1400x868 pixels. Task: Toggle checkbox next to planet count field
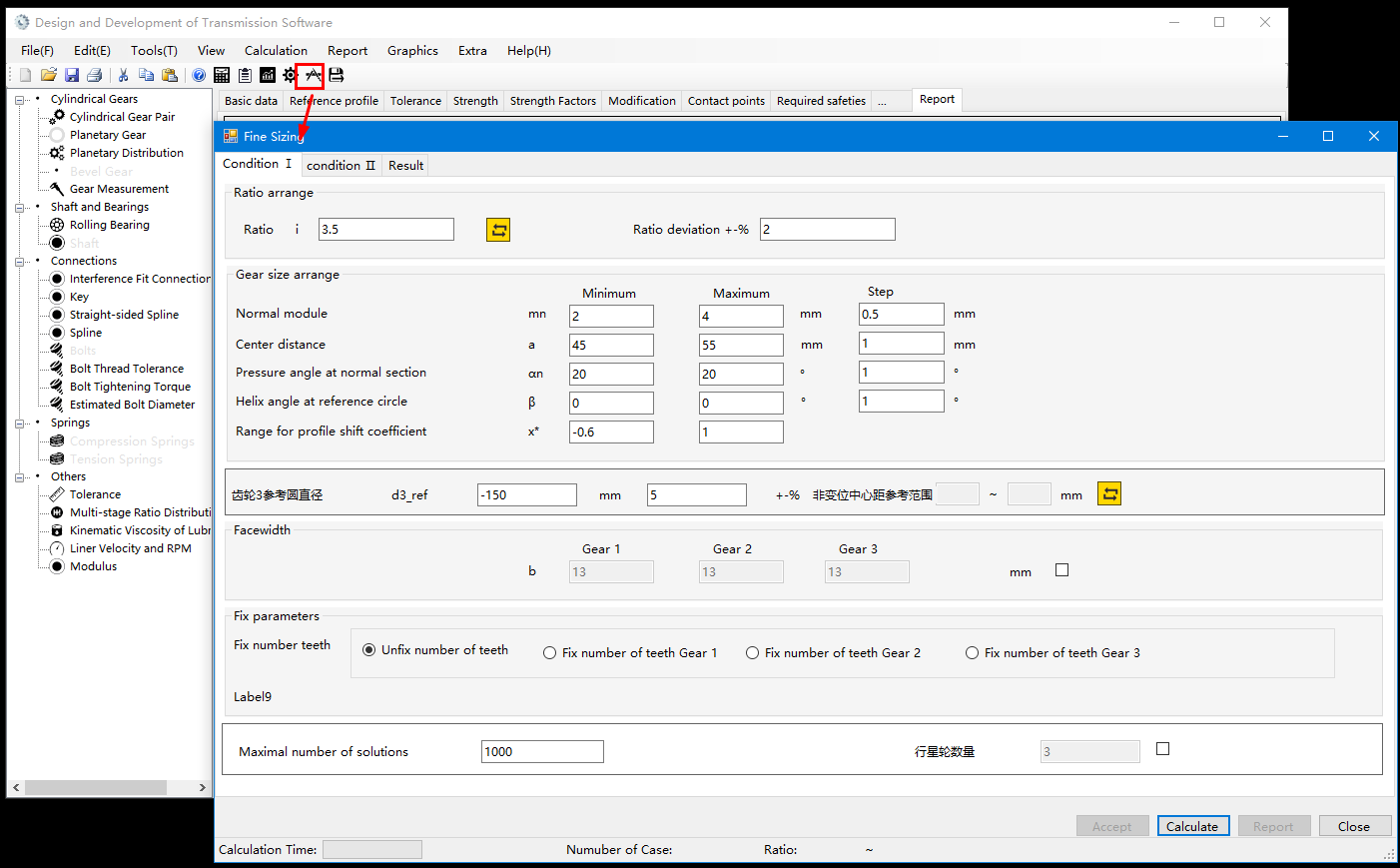(x=1162, y=749)
